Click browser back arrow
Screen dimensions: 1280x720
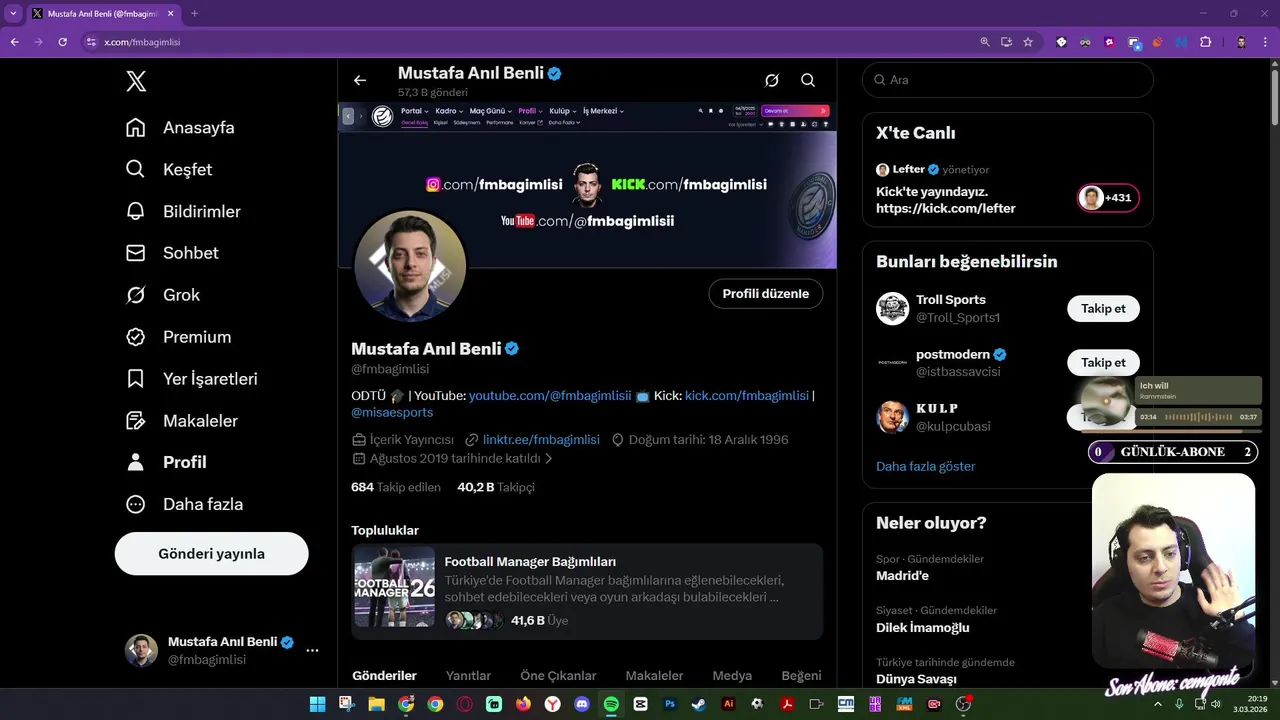[x=14, y=42]
